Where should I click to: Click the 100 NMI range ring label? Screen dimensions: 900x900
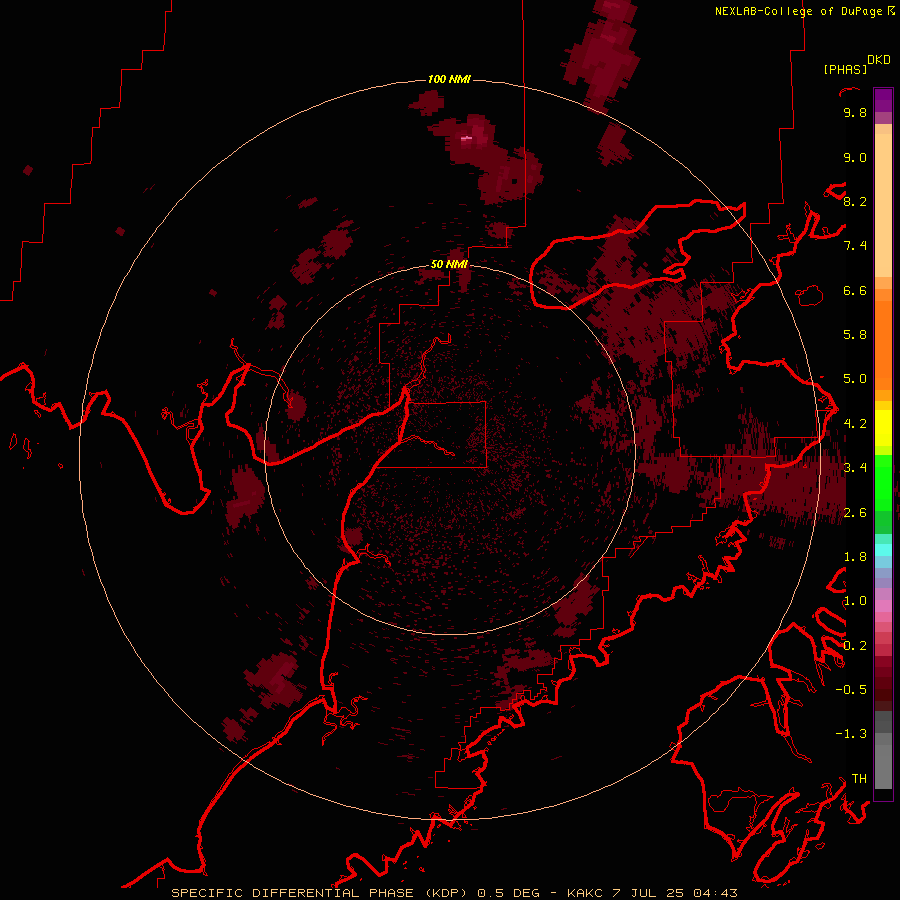click(x=449, y=79)
